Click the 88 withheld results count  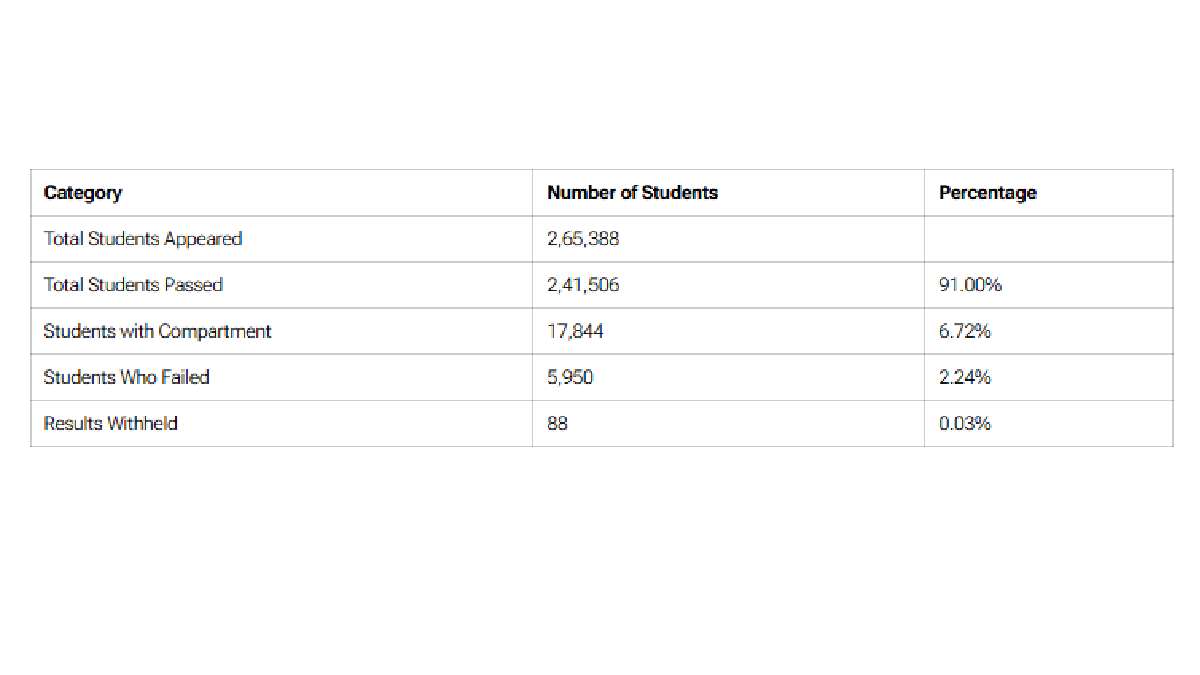[557, 423]
